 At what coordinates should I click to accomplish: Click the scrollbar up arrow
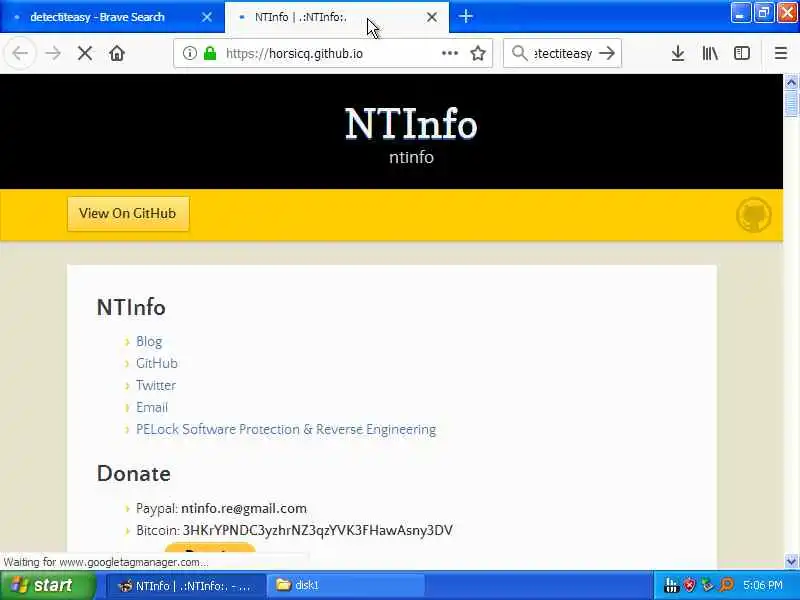(791, 82)
